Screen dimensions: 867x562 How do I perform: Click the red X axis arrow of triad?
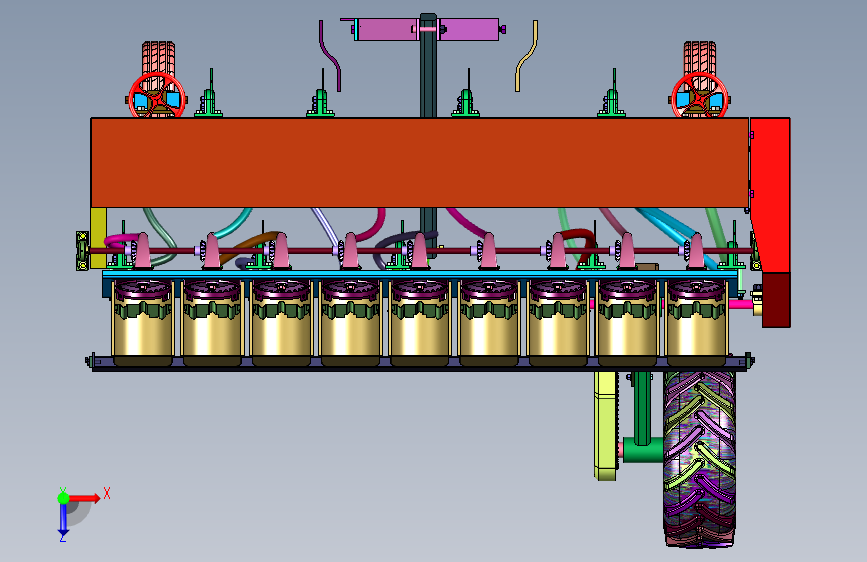pos(83,498)
